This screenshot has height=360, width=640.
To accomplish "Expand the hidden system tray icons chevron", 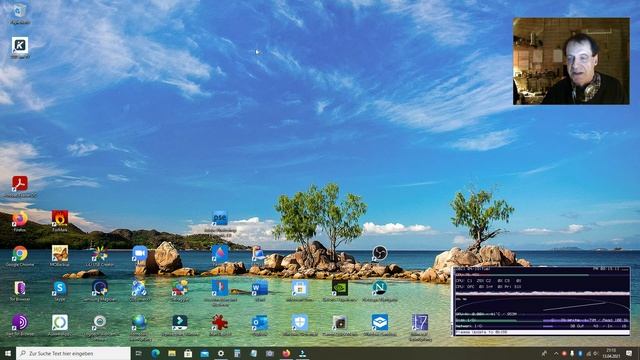I will (556, 353).
